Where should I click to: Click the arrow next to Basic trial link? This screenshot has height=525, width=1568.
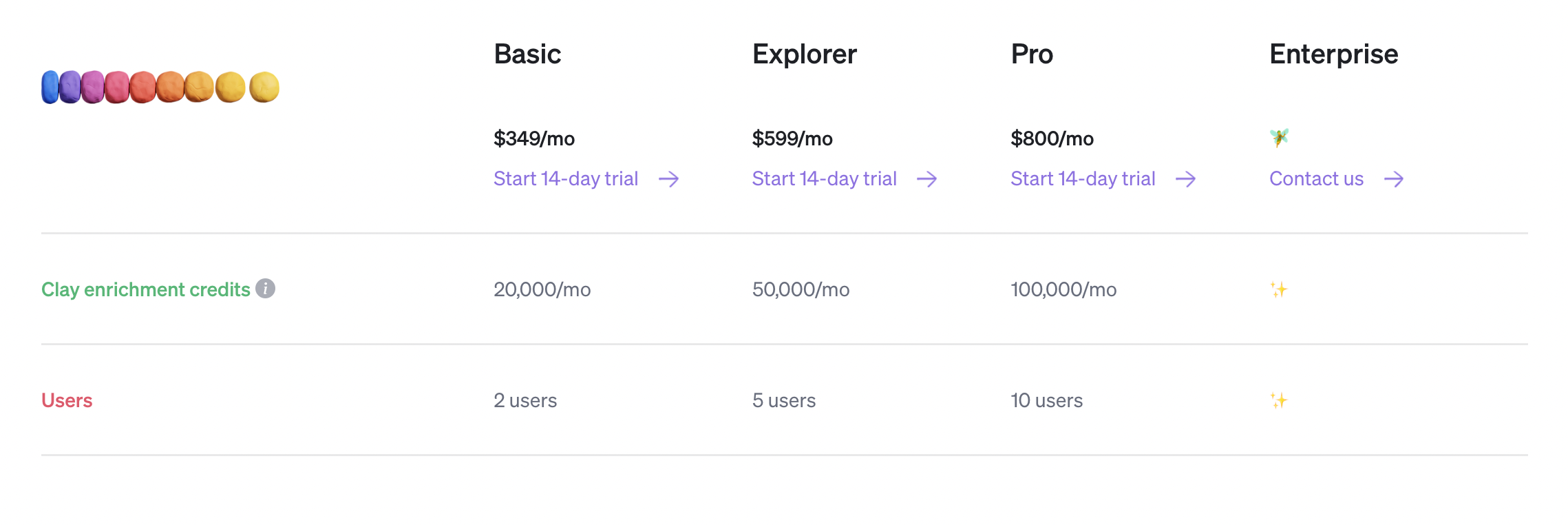click(x=668, y=179)
